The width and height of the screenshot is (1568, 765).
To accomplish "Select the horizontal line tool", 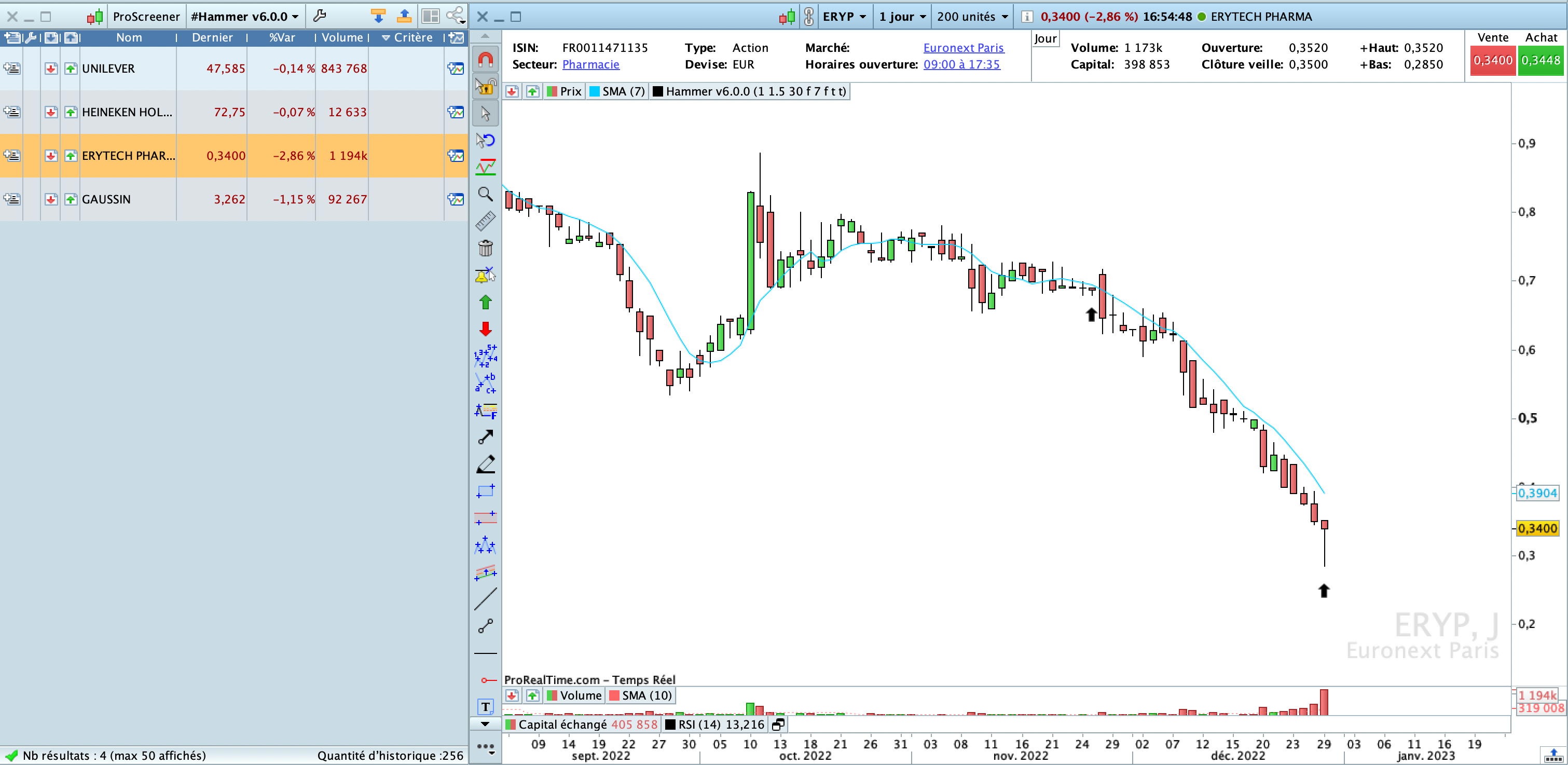I will pos(485,653).
